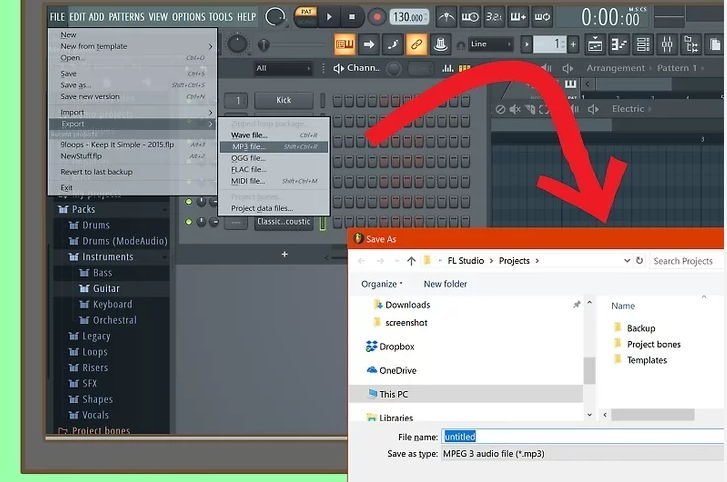Open the All channel filter dropdown
This screenshot has height=482, width=727.
point(283,69)
